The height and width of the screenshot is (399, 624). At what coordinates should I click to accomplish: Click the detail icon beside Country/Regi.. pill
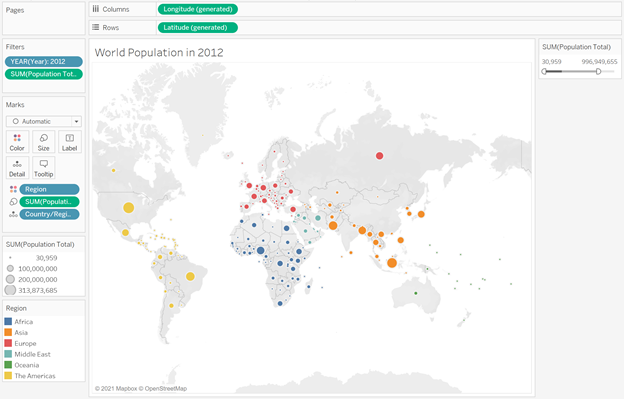coord(13,214)
